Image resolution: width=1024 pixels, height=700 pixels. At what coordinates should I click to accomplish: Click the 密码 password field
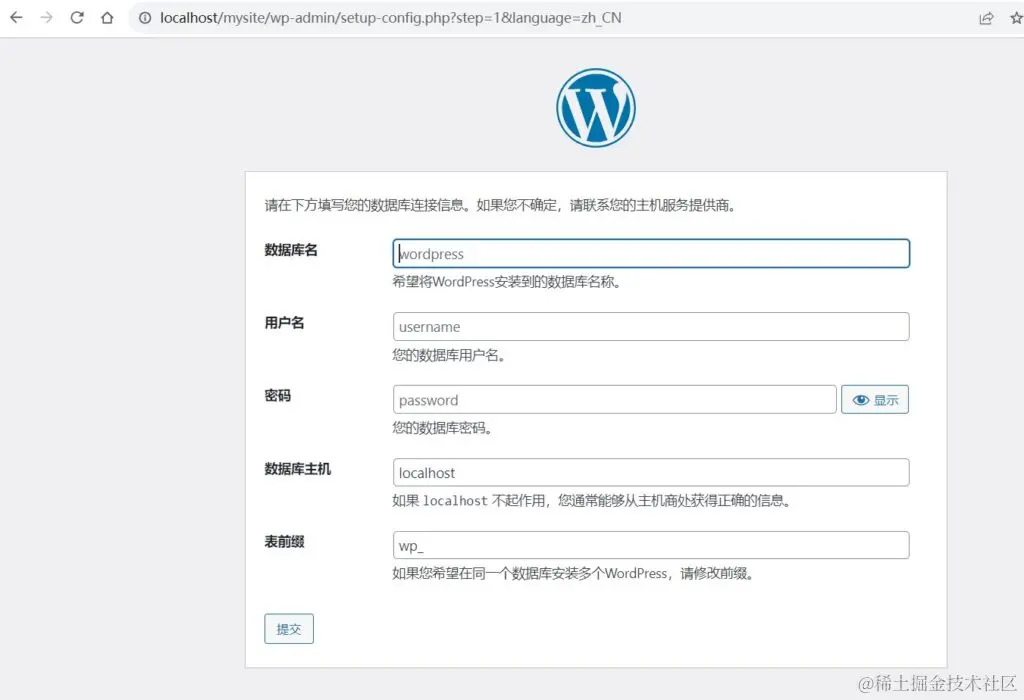[x=615, y=400]
